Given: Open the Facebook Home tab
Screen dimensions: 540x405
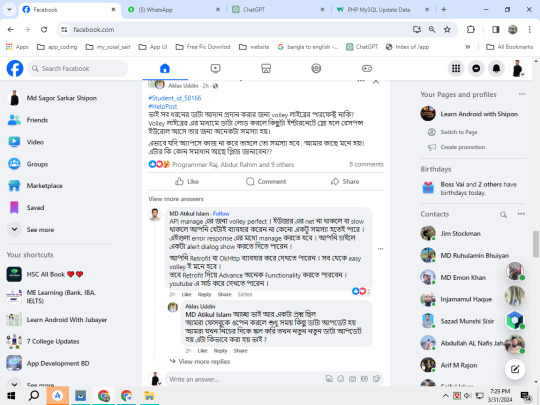Looking at the screenshot, I should tap(165, 69).
